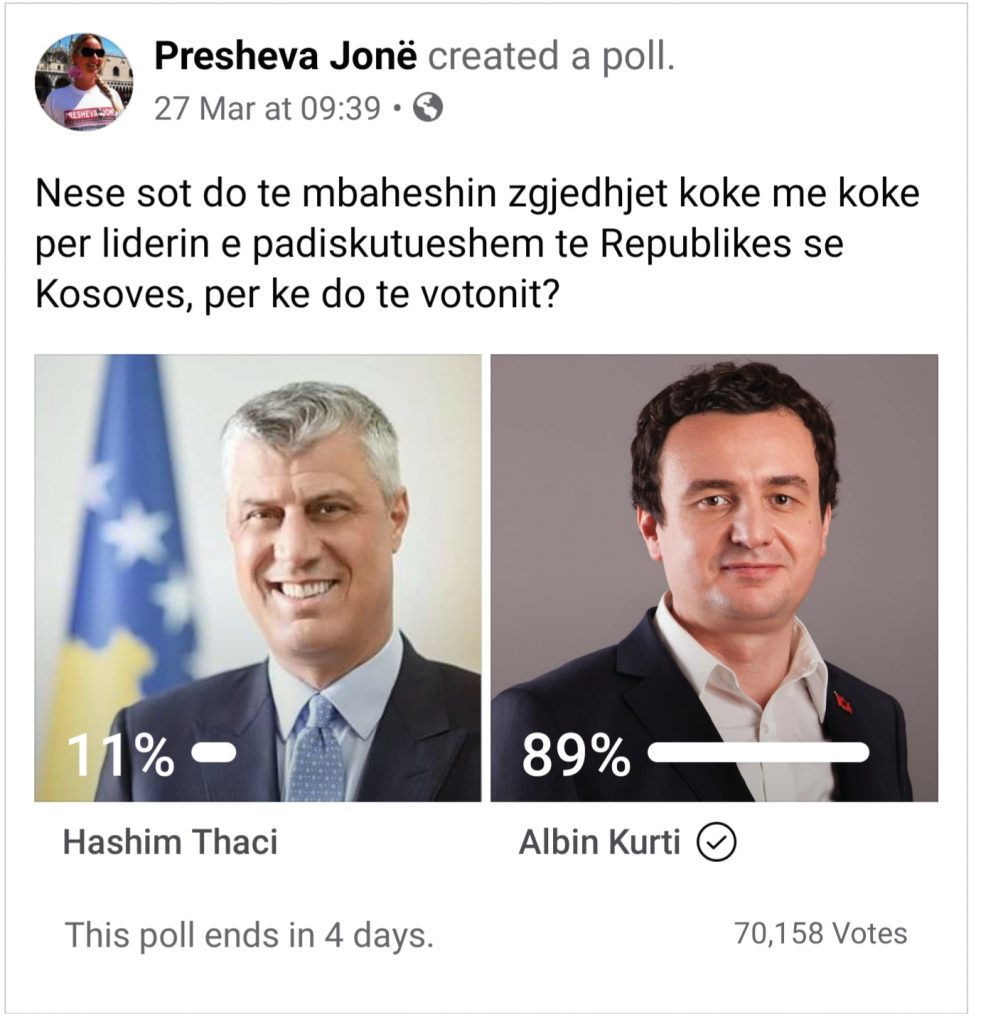Viewport: 998px width, 1024px height.
Task: Toggle the checkmark next to Albin Kurti
Action: coord(716,844)
